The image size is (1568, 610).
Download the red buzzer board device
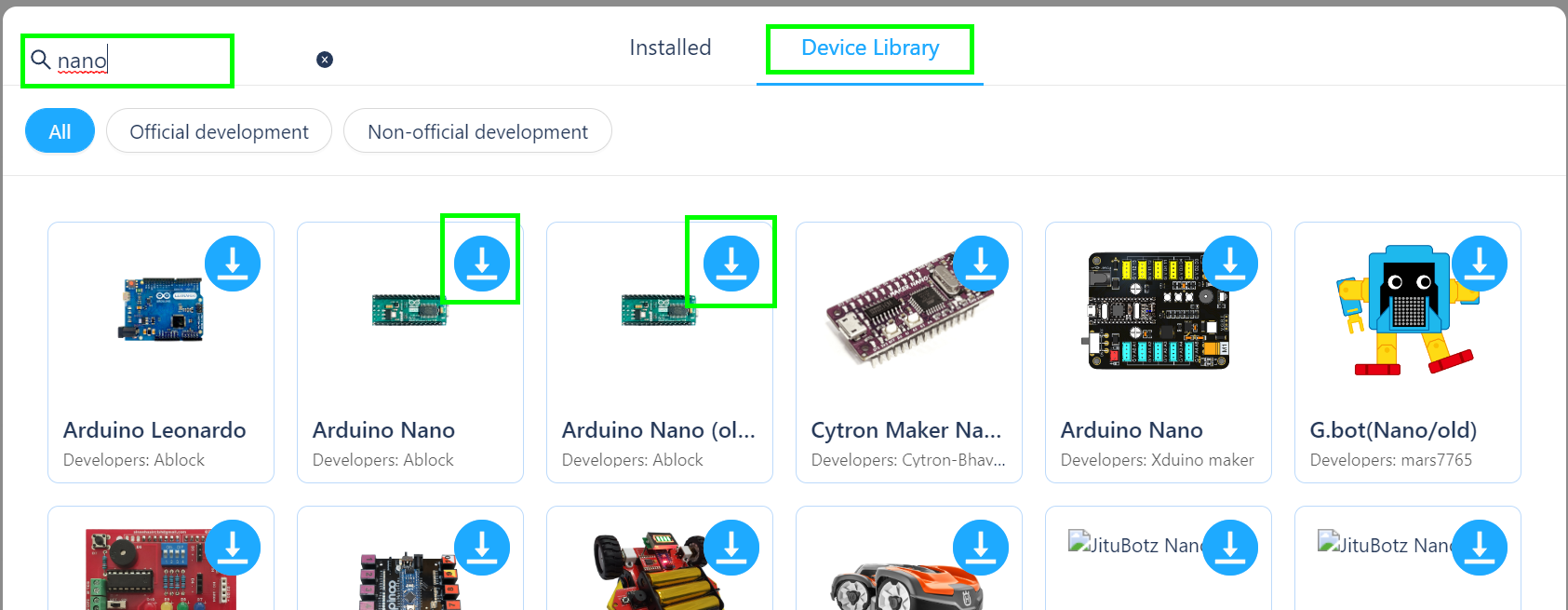click(x=233, y=548)
